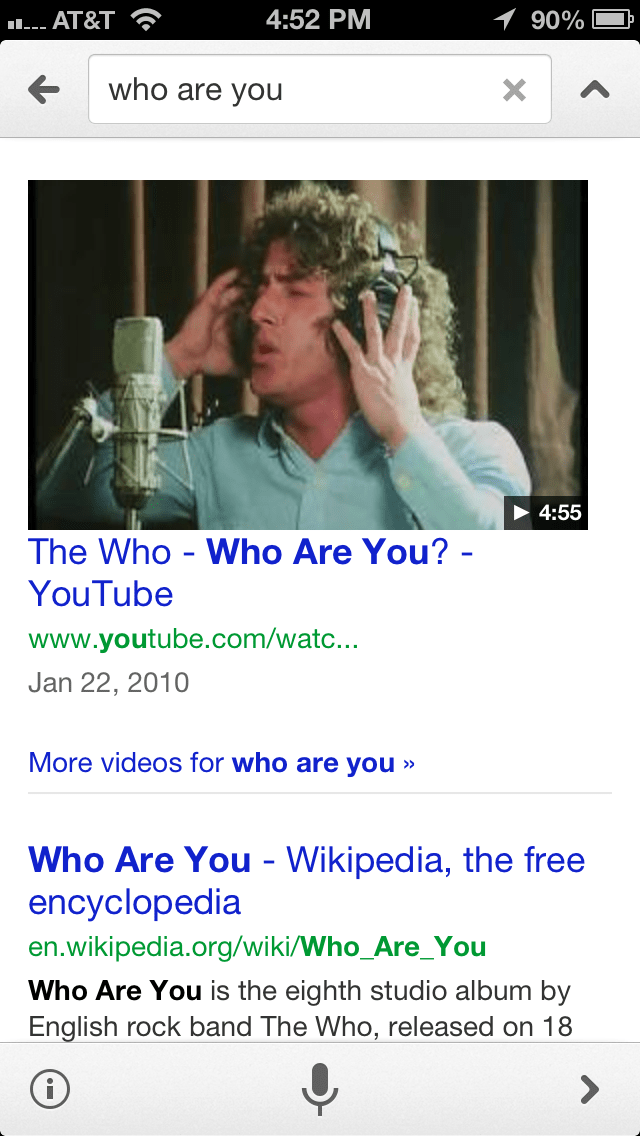Play The Who video thumbnail
The height and width of the screenshot is (1136, 640).
(307, 354)
